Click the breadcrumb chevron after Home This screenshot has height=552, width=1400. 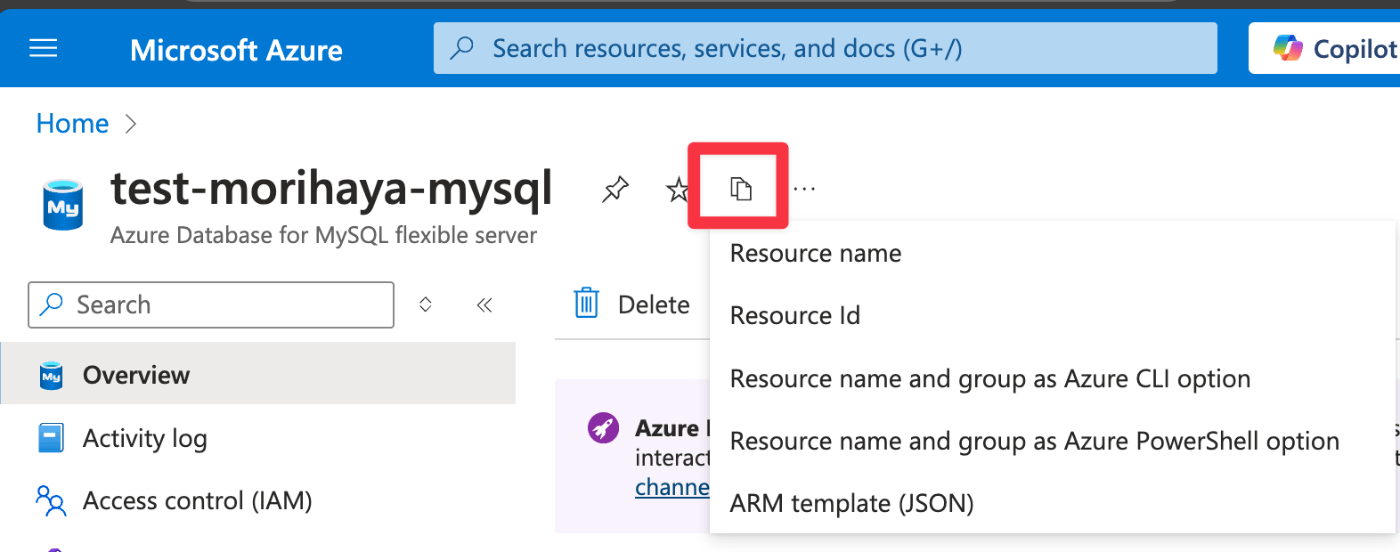pyautogui.click(x=130, y=124)
